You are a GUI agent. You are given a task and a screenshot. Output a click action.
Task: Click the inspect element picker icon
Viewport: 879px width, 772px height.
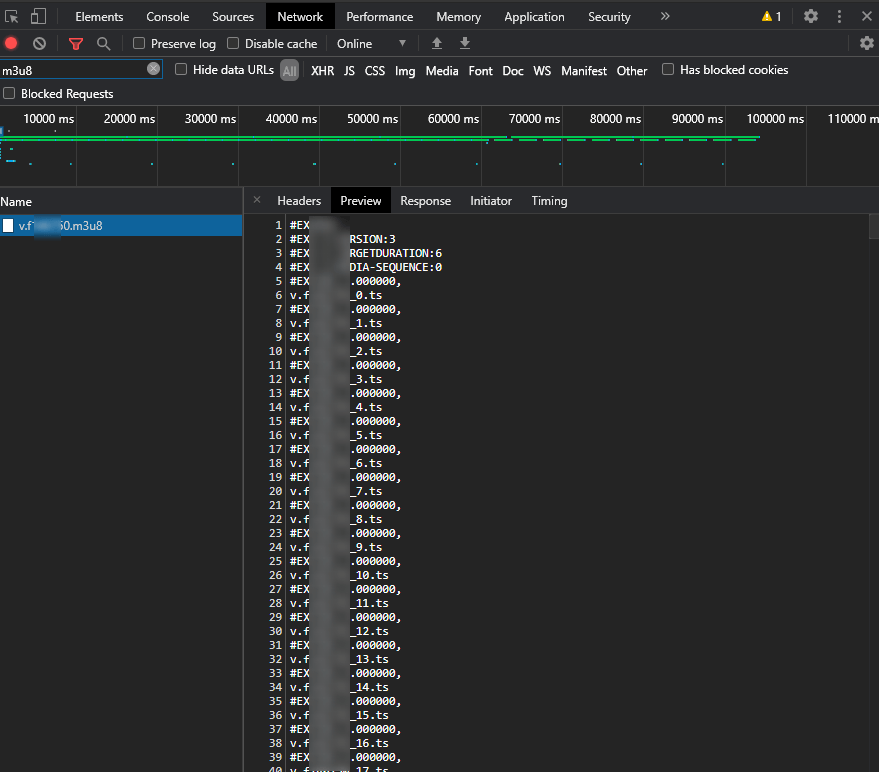click(x=12, y=16)
